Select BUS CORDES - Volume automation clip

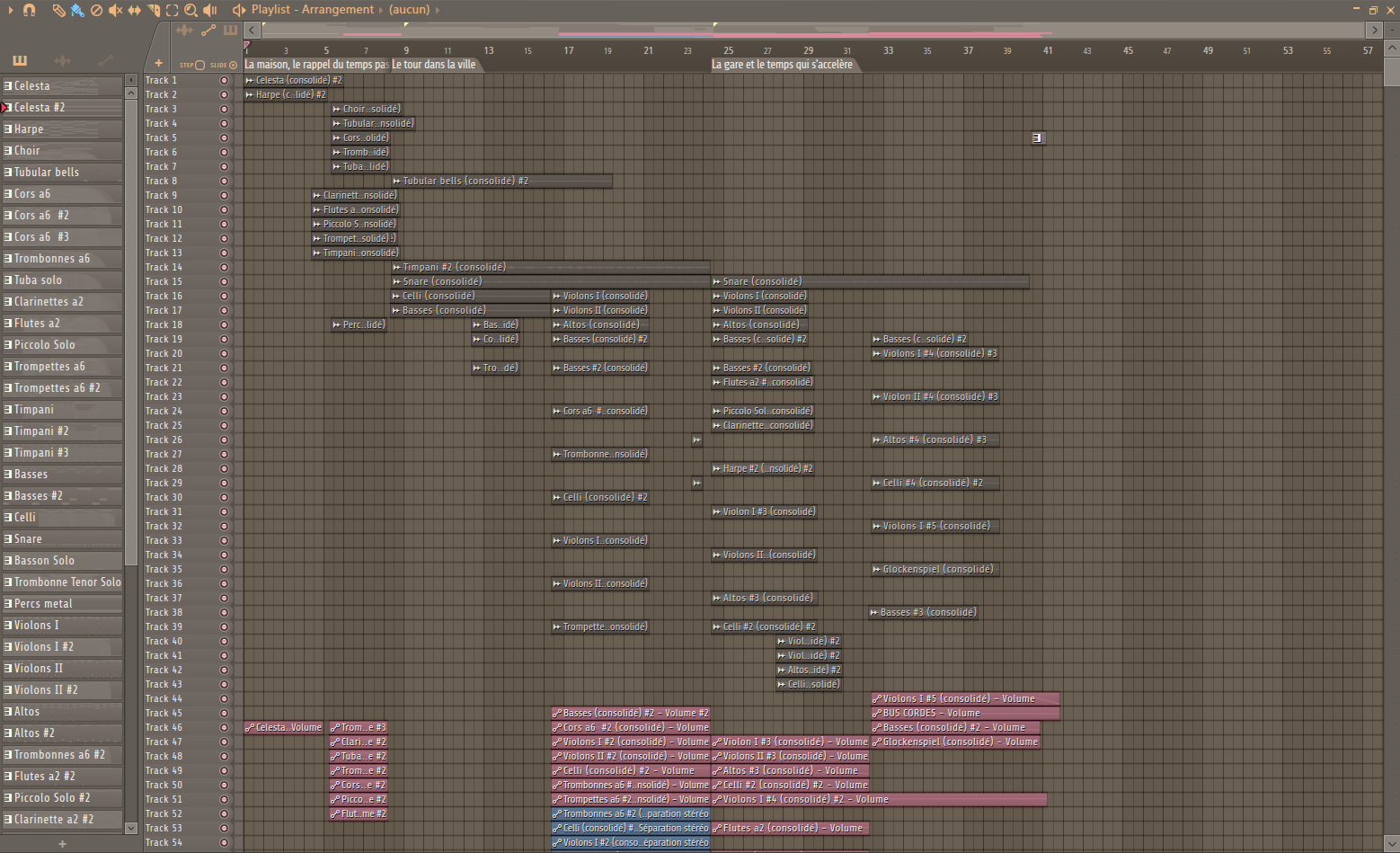coord(965,713)
